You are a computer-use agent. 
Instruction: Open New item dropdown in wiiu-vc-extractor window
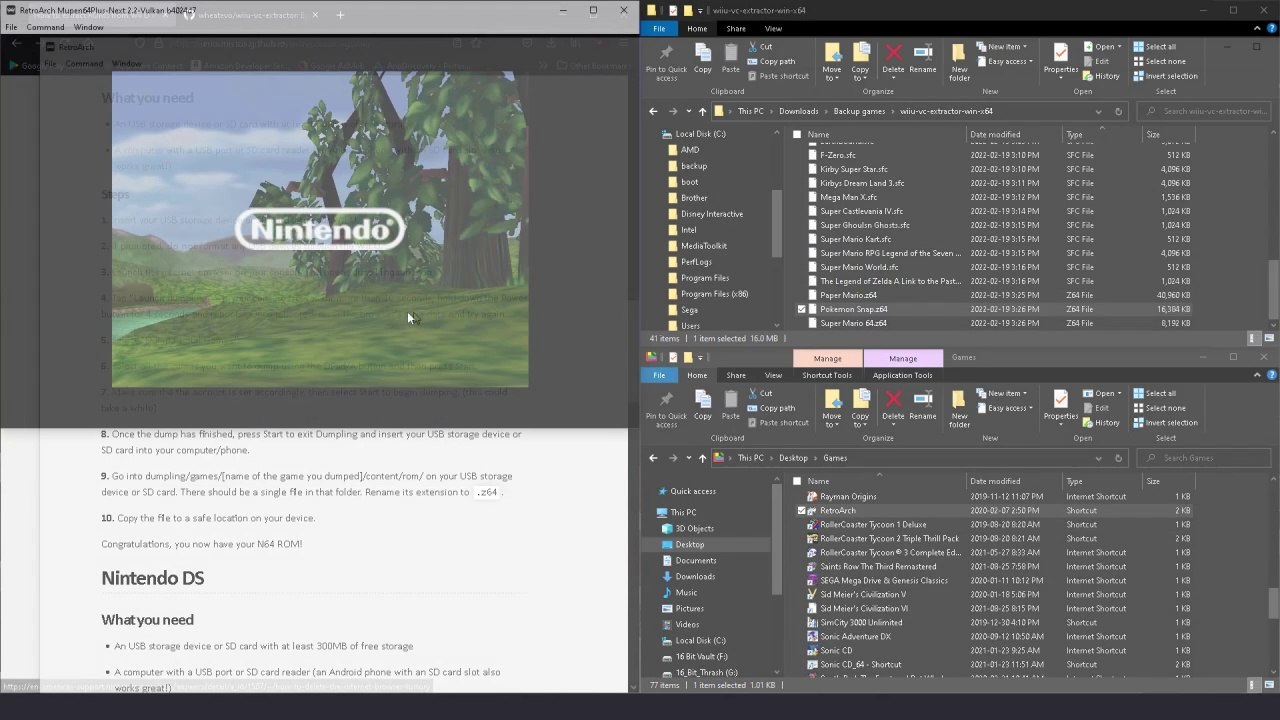click(x=1002, y=47)
